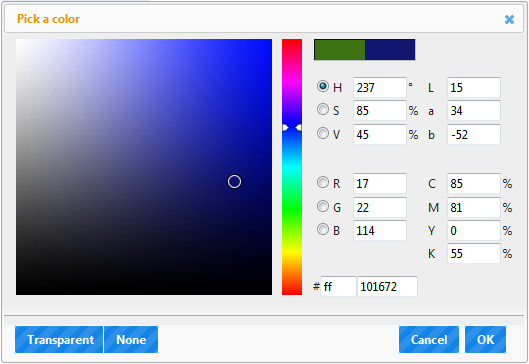Select the B blue radio button

coord(323,229)
